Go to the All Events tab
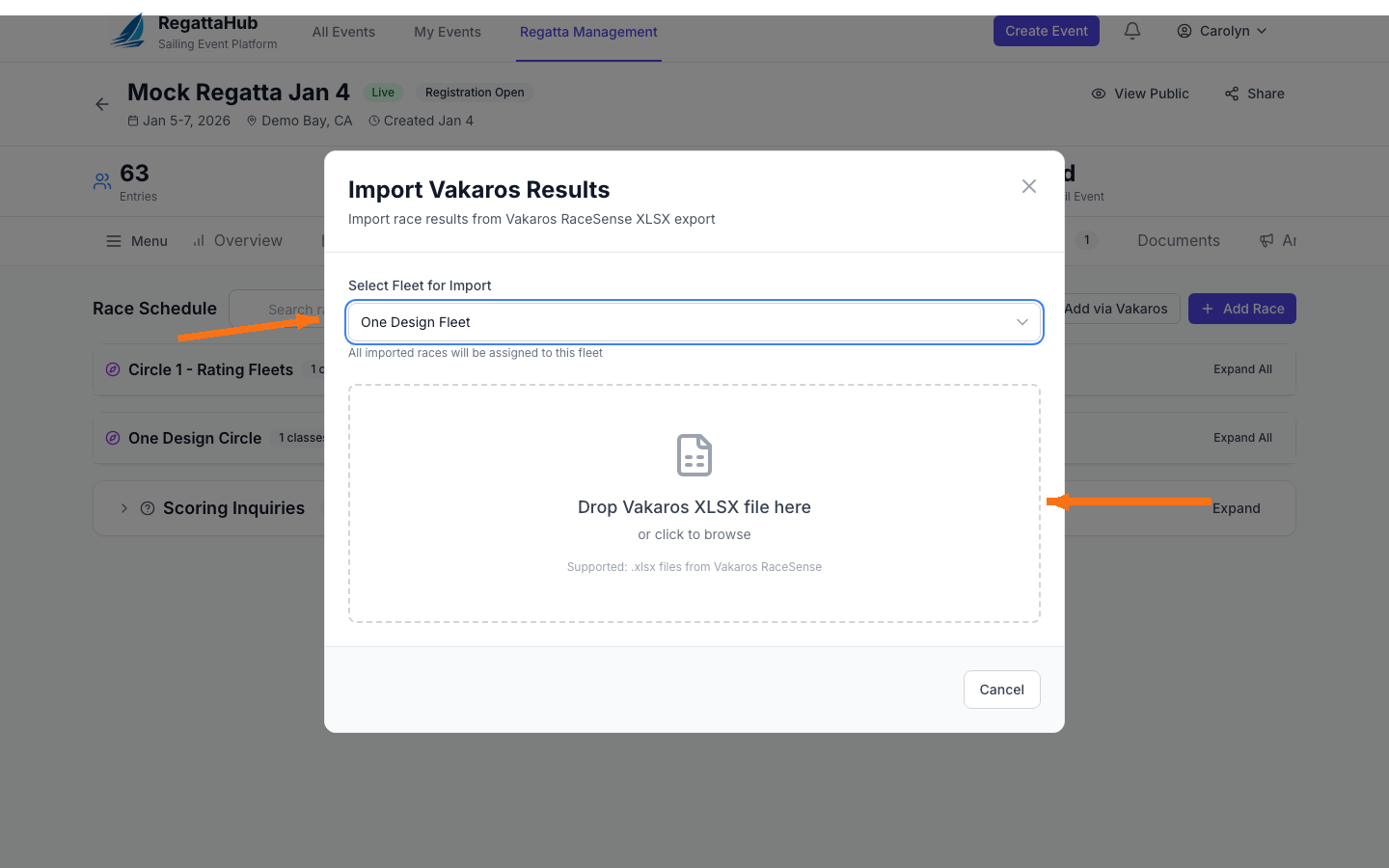 click(x=343, y=32)
